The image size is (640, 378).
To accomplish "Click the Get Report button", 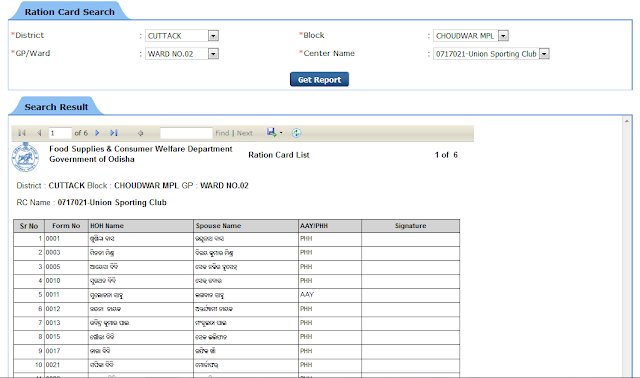I will click(319, 80).
